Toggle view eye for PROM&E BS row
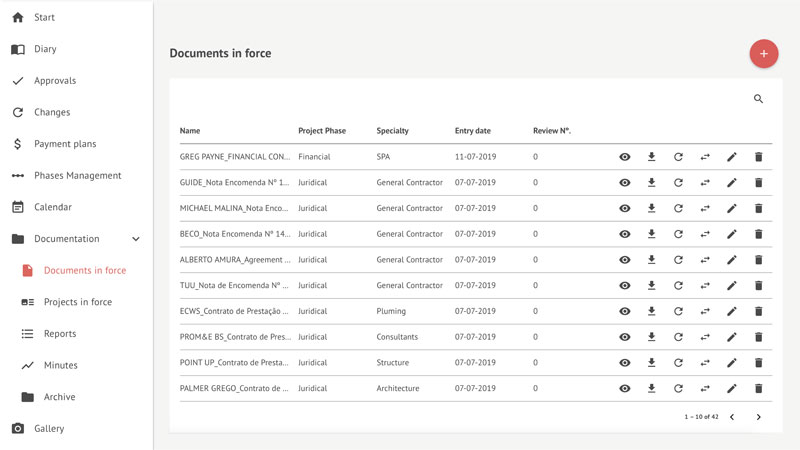This screenshot has height=450, width=800. pos(625,338)
